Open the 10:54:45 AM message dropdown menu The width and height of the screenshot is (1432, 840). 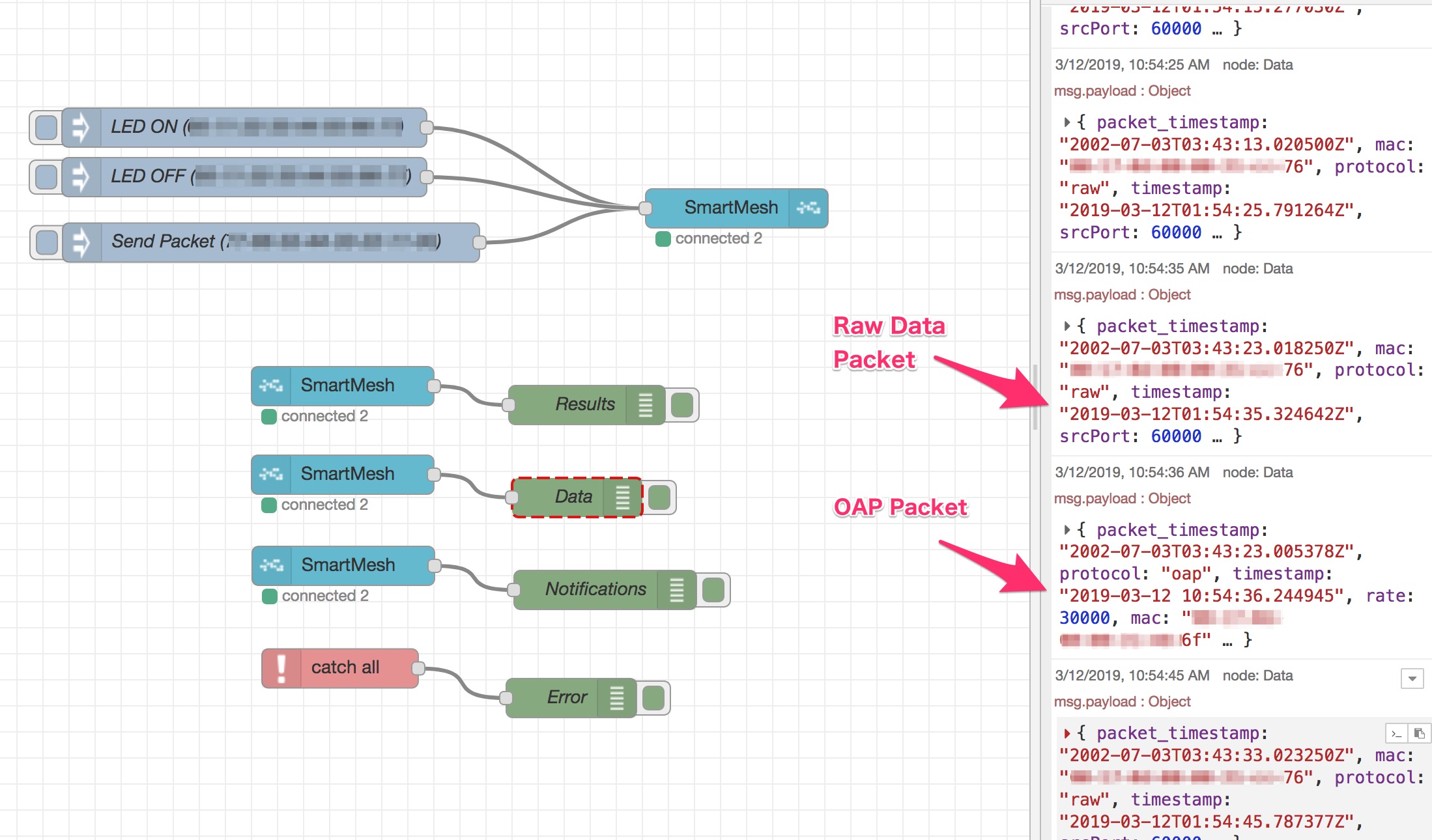tap(1412, 679)
